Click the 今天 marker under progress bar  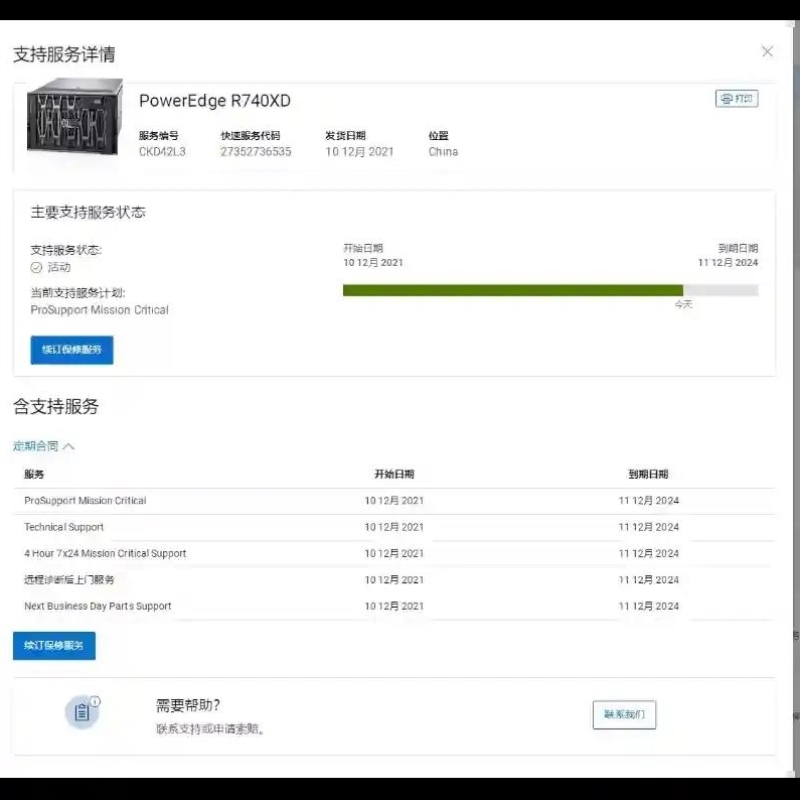[x=683, y=305]
